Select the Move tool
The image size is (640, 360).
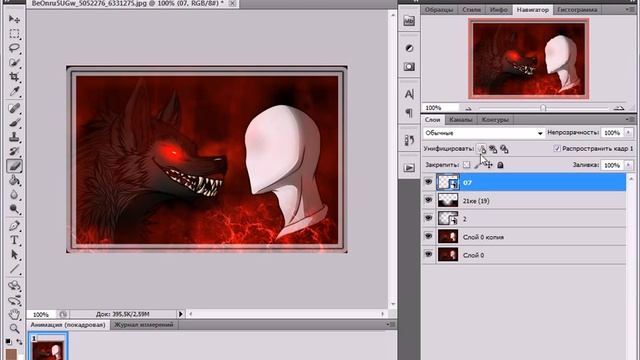coord(14,19)
